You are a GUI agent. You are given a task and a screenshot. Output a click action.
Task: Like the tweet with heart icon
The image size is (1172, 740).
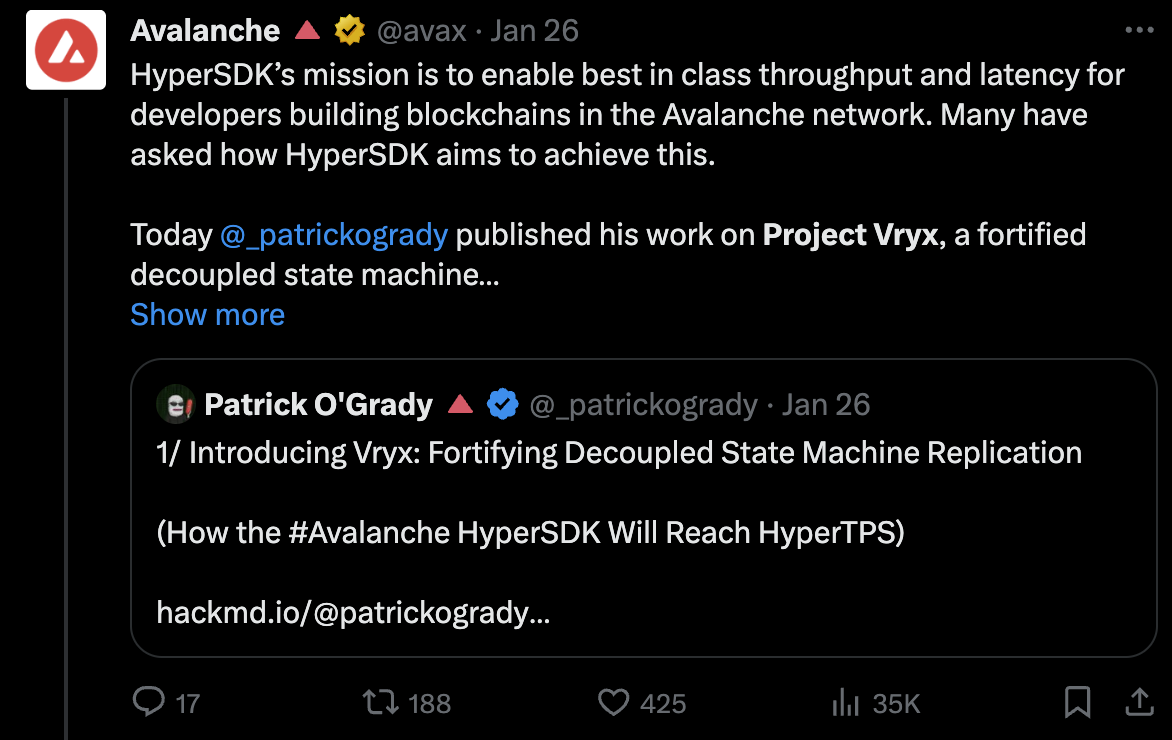(614, 703)
